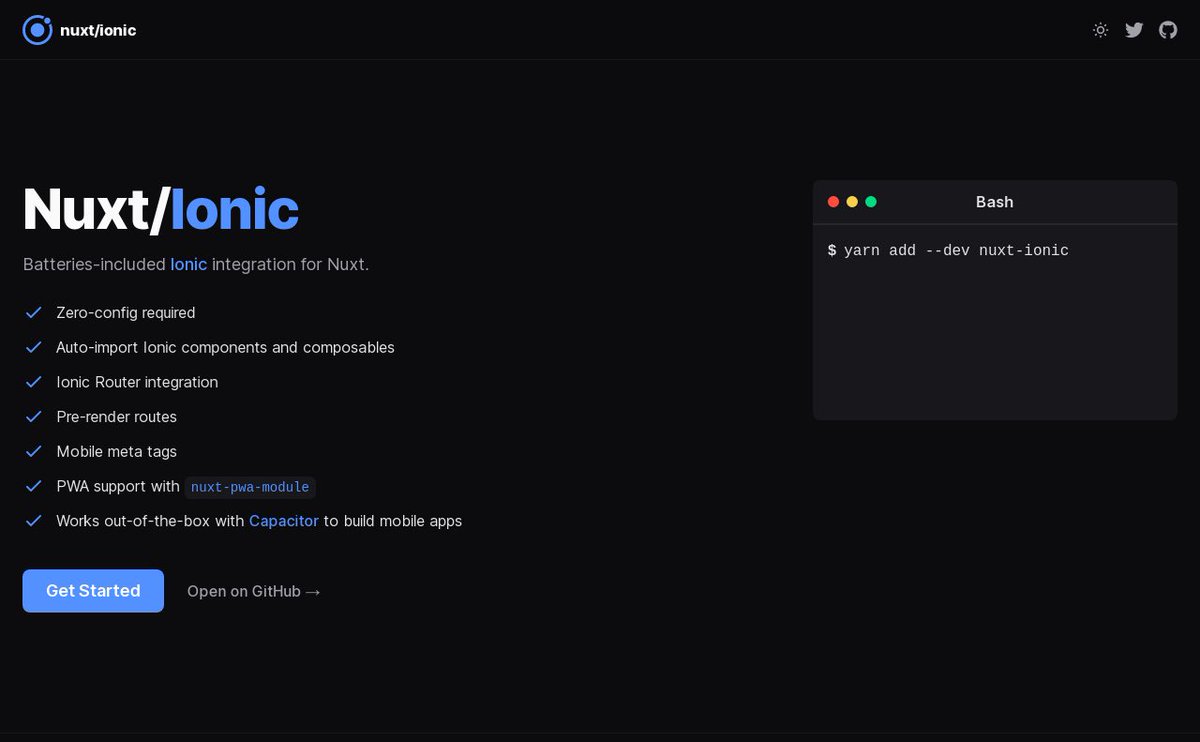
Task: Toggle the light/dark theme sun icon
Action: pos(1100,30)
